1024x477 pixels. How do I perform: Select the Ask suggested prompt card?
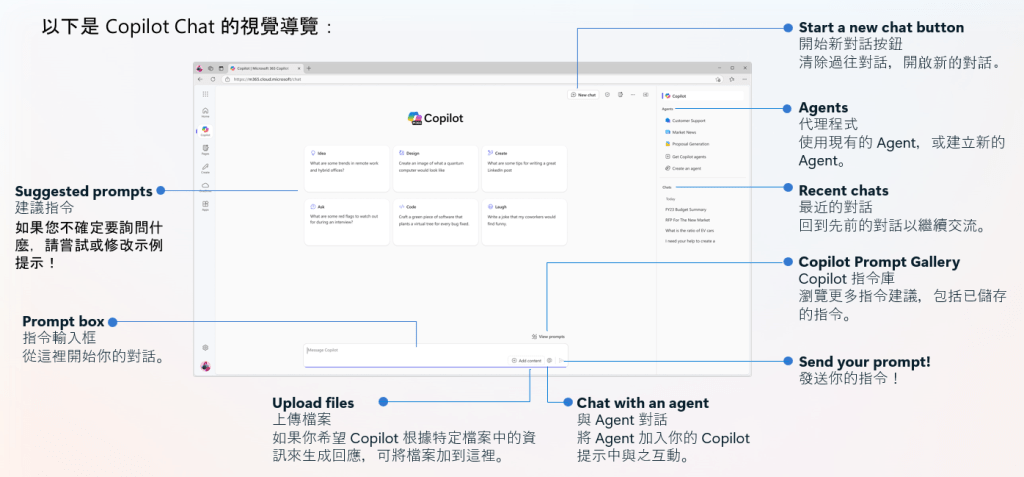(x=347, y=222)
